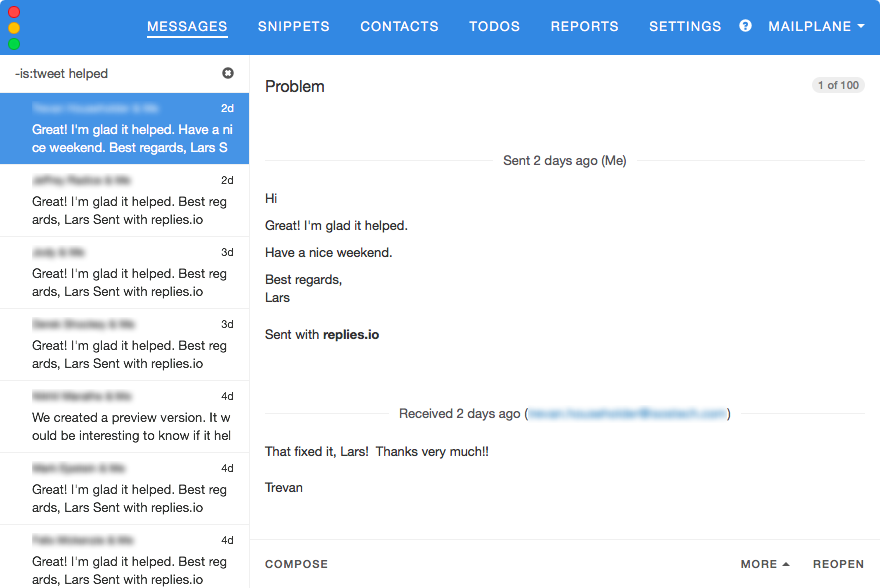Expand the MAILPLANE account dropdown

pos(816,26)
